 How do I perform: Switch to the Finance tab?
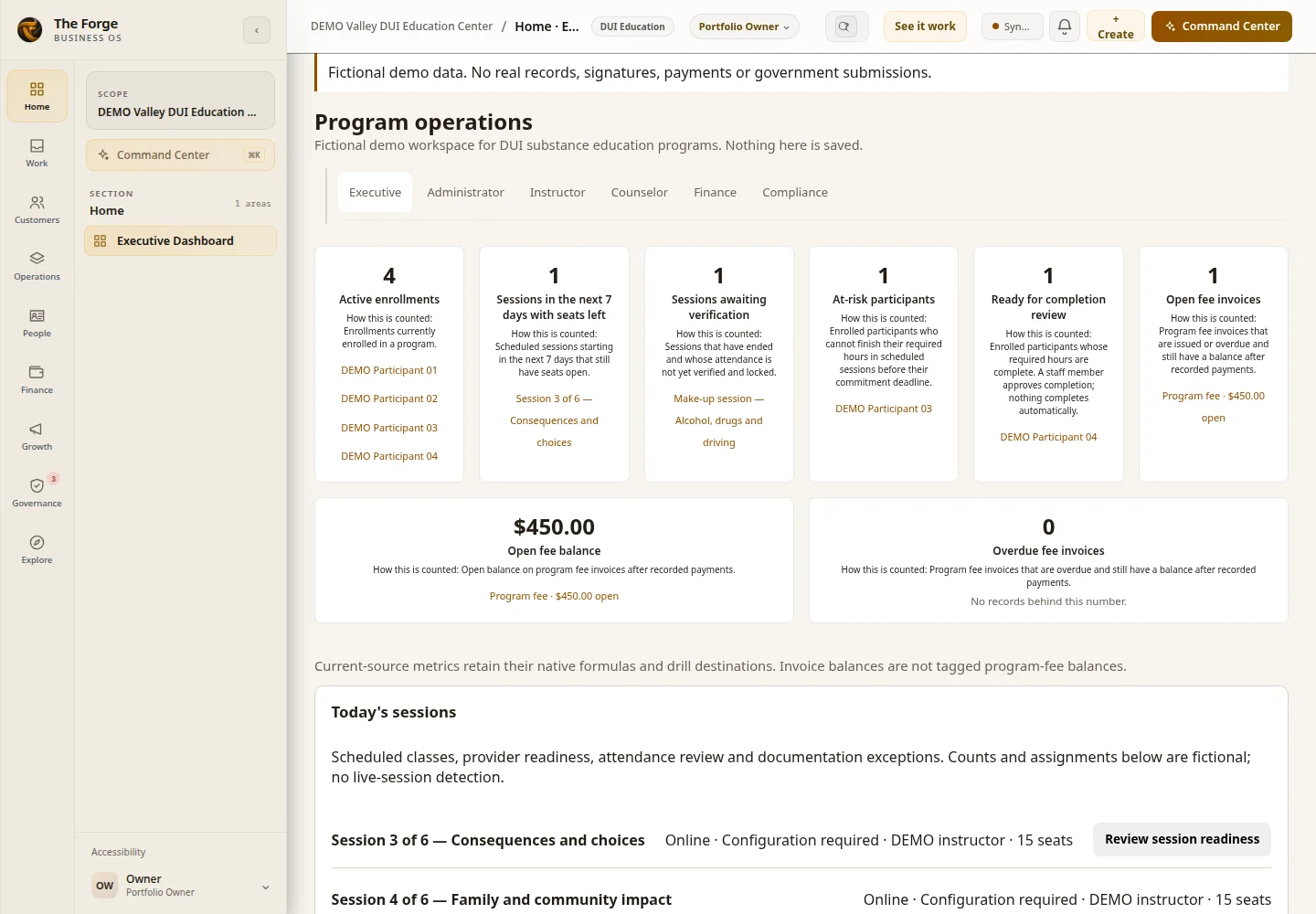715,192
